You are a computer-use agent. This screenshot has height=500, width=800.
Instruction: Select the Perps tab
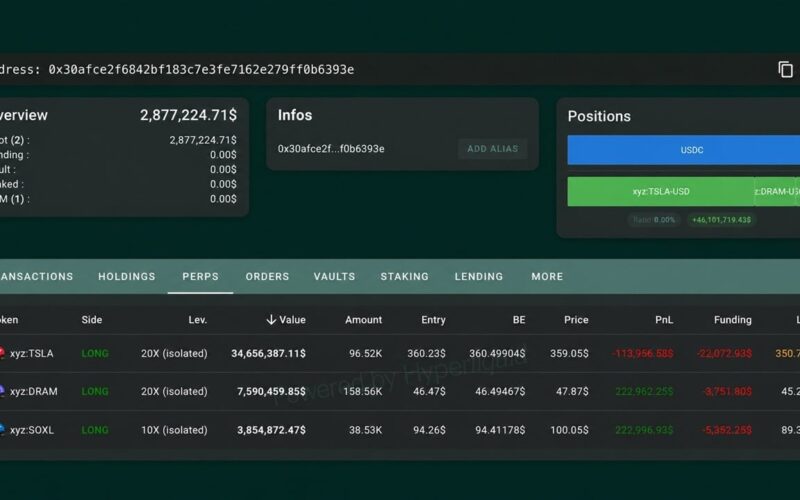coord(201,277)
